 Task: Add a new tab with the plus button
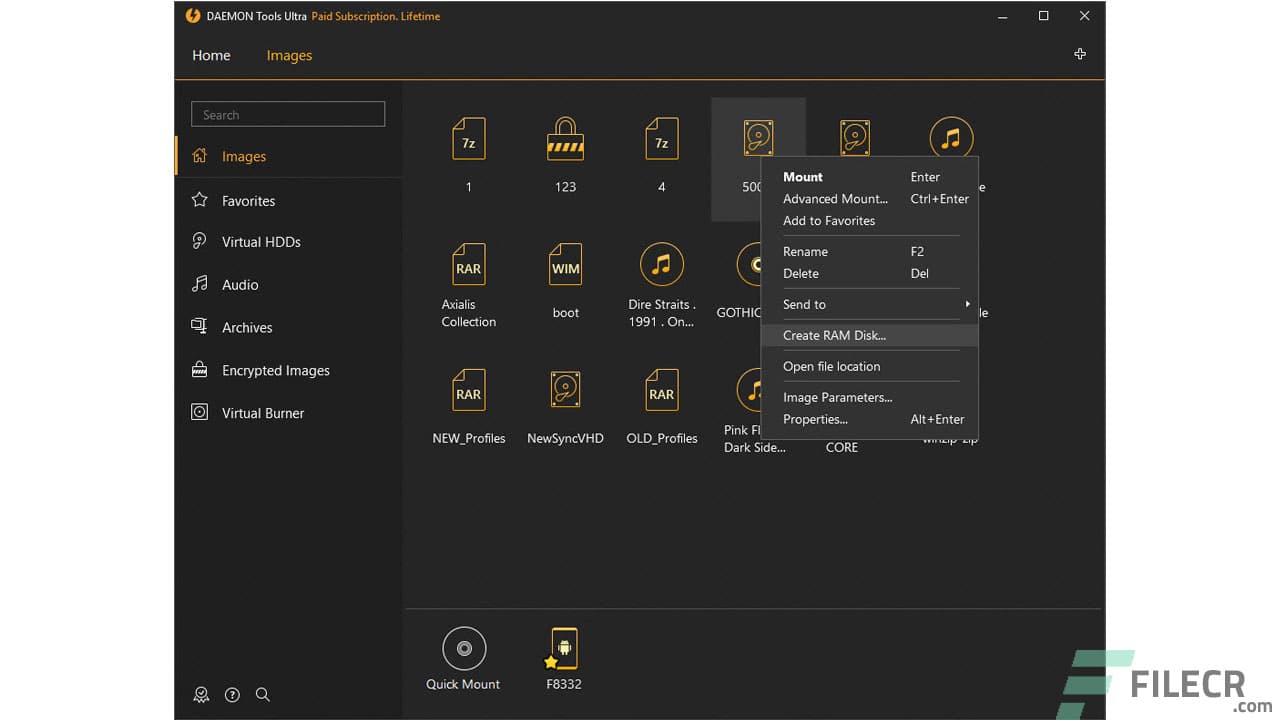coord(1080,54)
